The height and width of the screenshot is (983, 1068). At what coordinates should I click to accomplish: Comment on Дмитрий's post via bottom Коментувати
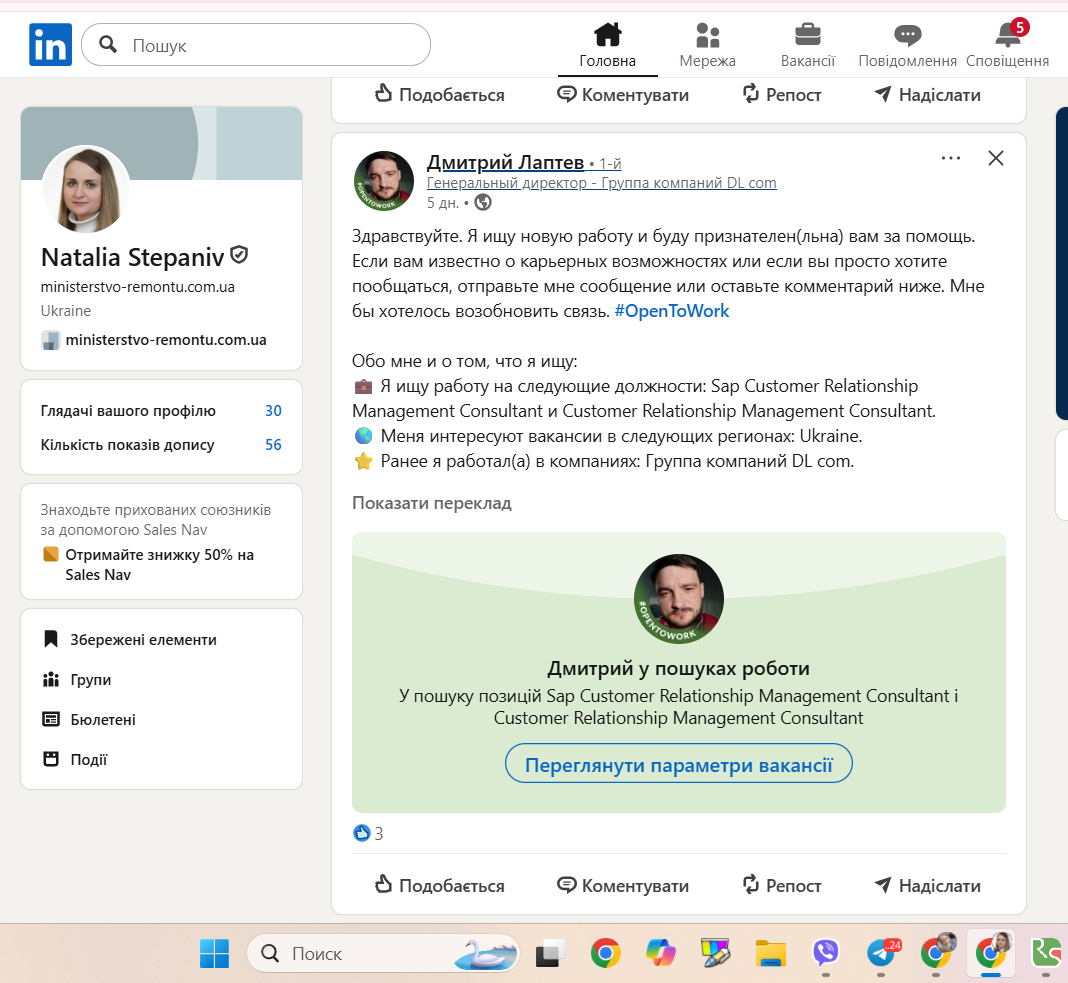click(x=623, y=886)
